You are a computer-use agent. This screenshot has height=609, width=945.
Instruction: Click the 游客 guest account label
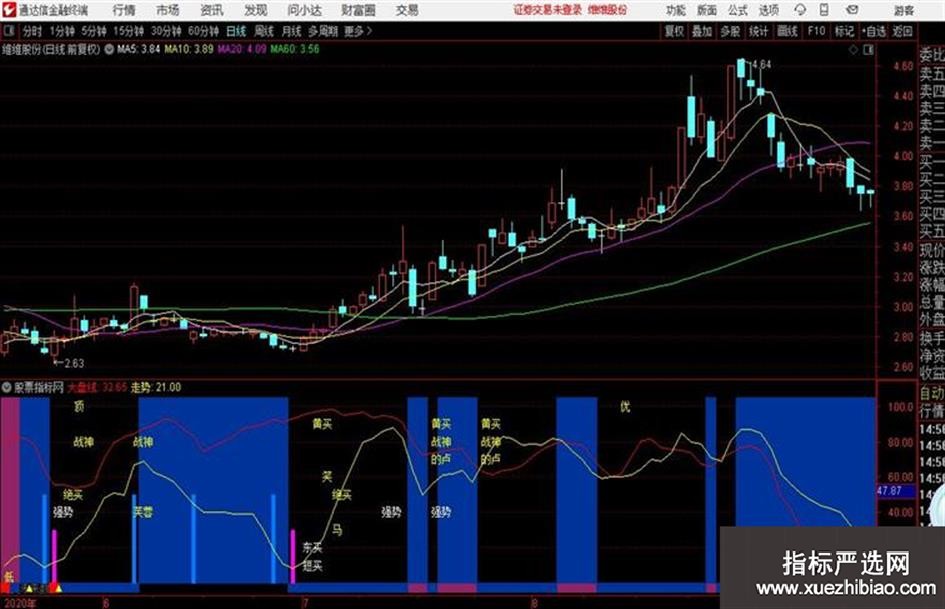[903, 10]
